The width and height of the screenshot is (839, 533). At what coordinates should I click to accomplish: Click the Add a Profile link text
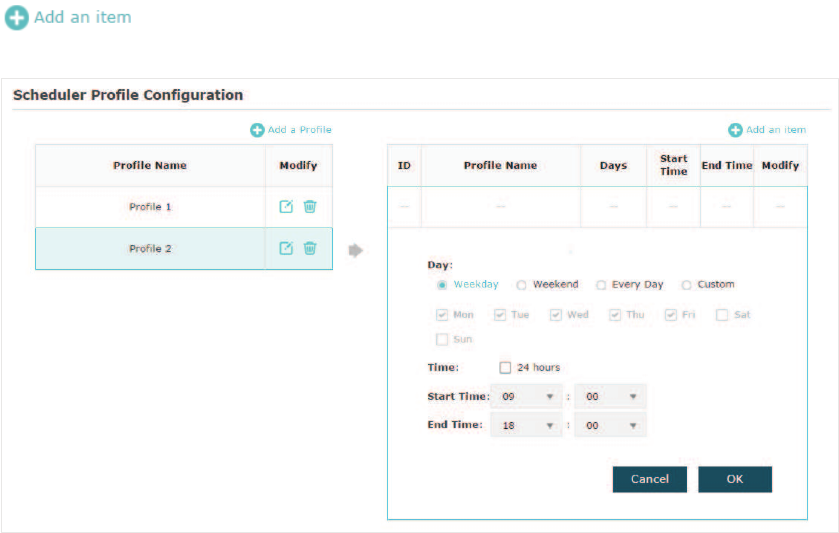tap(300, 130)
